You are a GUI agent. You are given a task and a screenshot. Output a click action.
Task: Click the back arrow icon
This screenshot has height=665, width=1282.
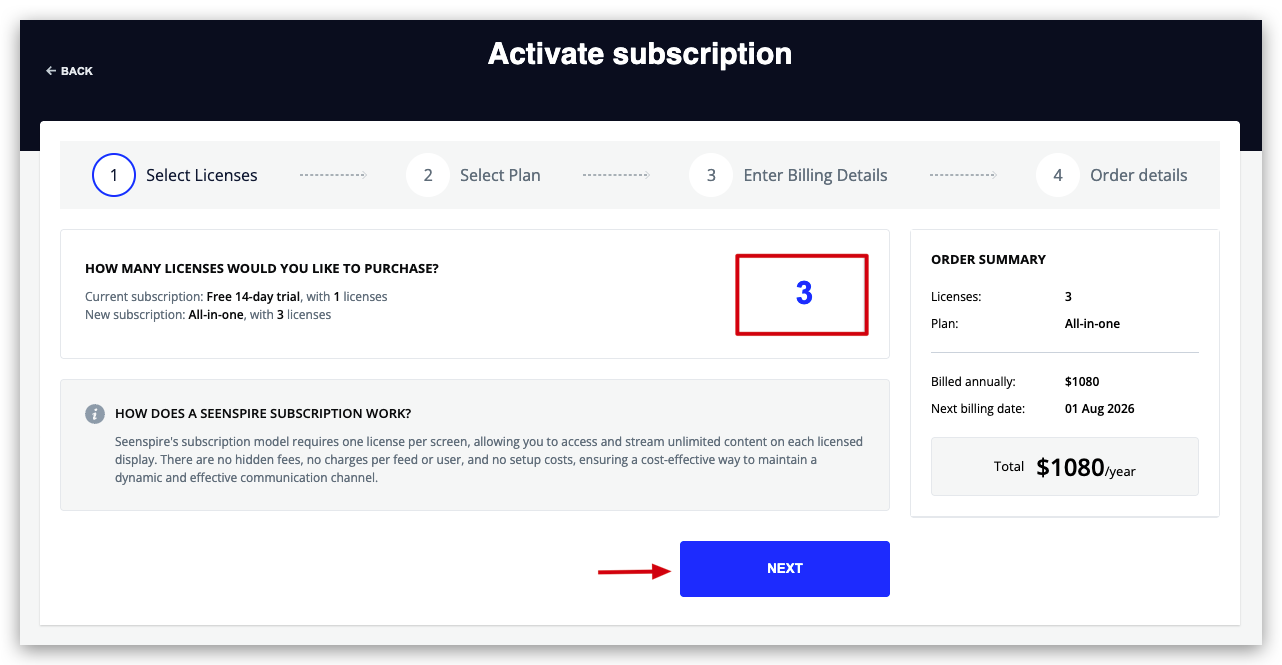(51, 71)
